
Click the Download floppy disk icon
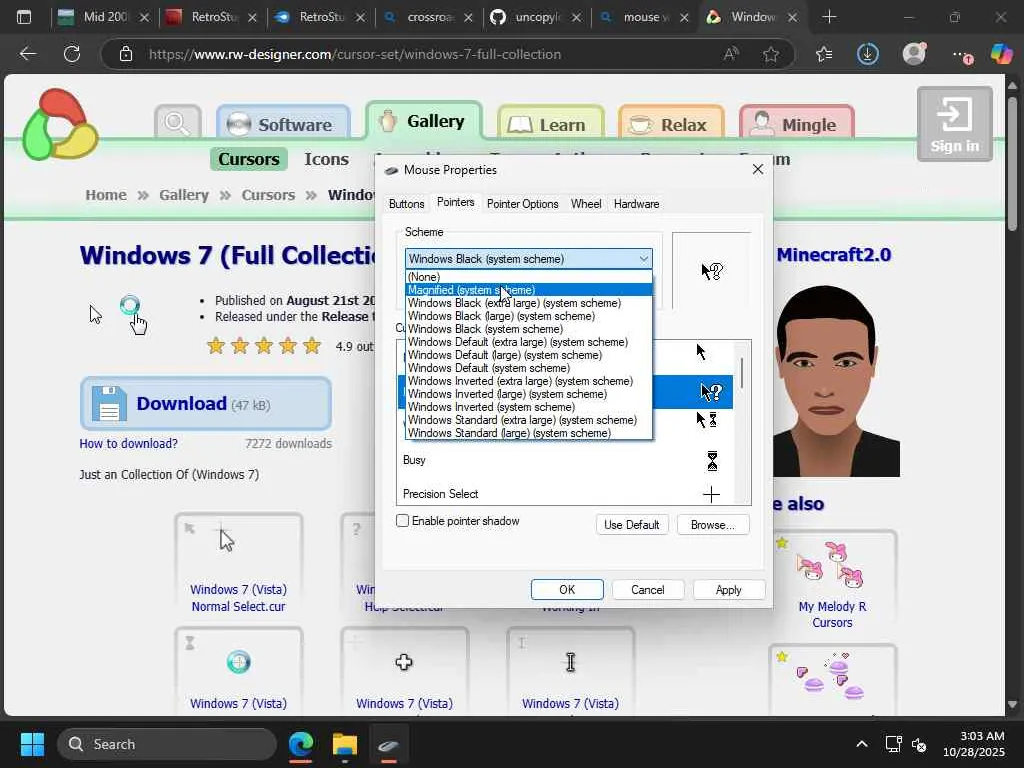[109, 403]
